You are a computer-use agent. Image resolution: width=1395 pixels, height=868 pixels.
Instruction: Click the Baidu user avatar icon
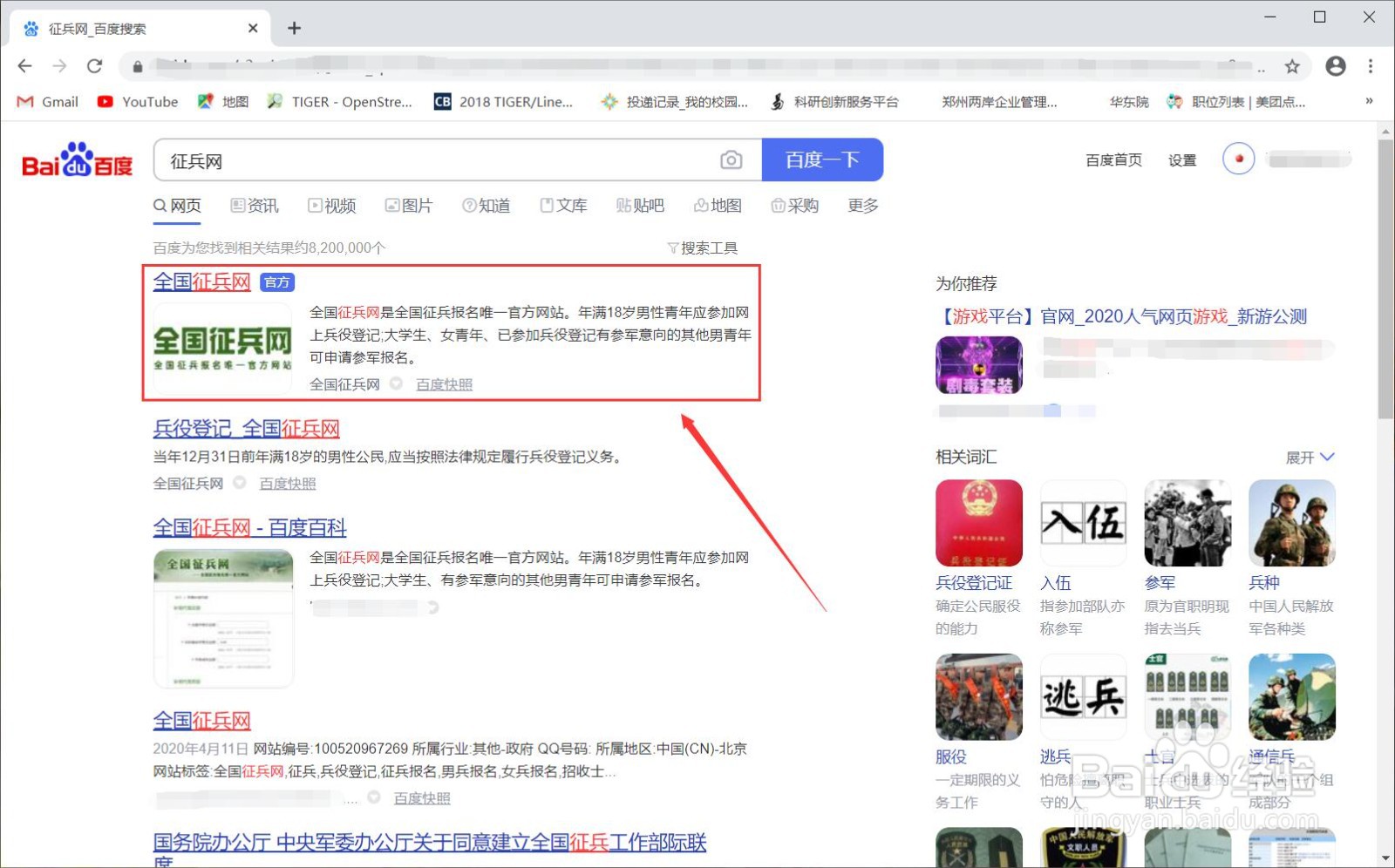pos(1238,159)
